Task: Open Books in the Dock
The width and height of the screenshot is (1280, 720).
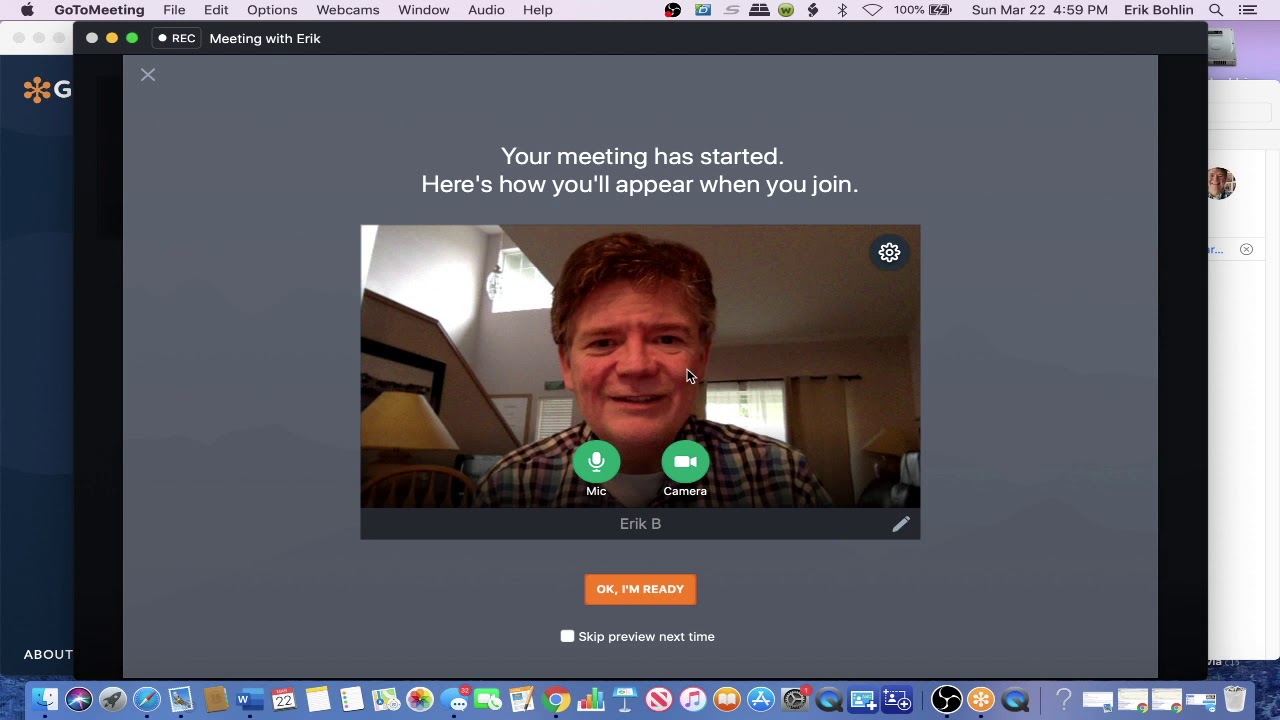Action: [x=727, y=700]
